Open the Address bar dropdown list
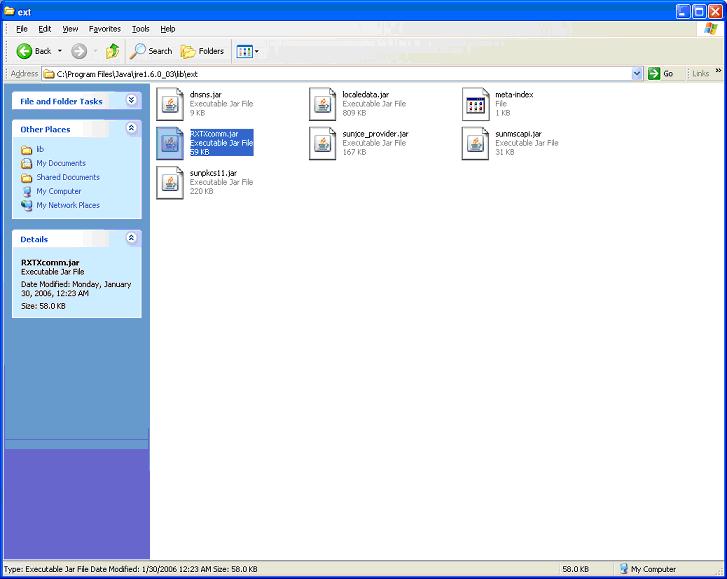 (x=637, y=73)
